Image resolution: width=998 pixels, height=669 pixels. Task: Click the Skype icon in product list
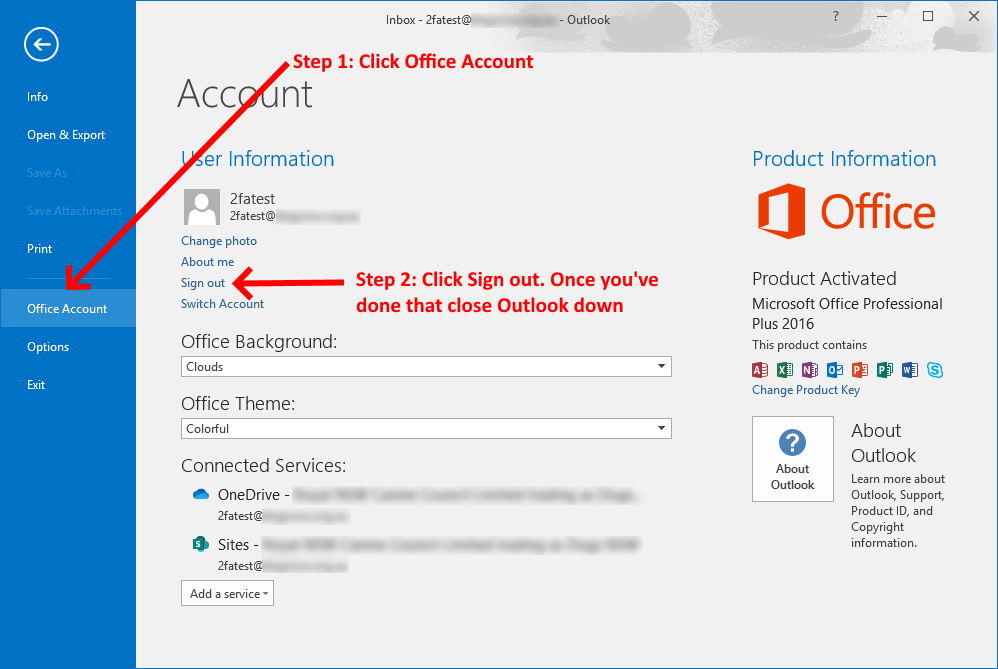(x=935, y=370)
